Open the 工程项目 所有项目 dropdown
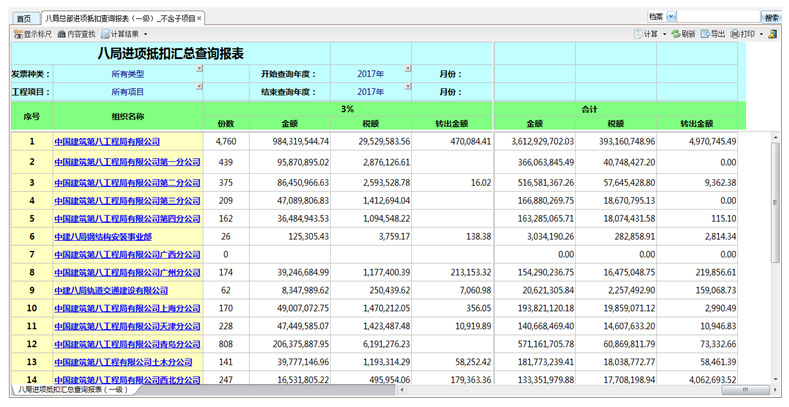Viewport: 789px width, 407px height. [199, 87]
